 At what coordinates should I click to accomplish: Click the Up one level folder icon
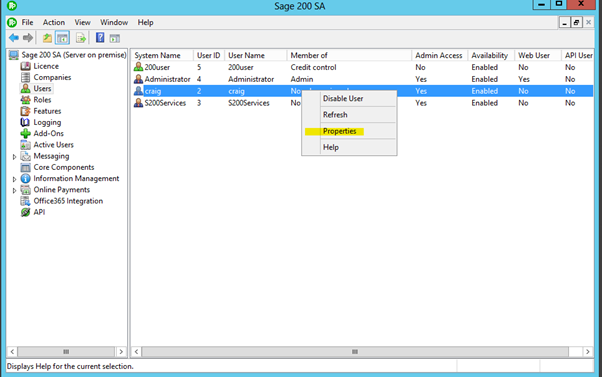pyautogui.click(x=47, y=38)
